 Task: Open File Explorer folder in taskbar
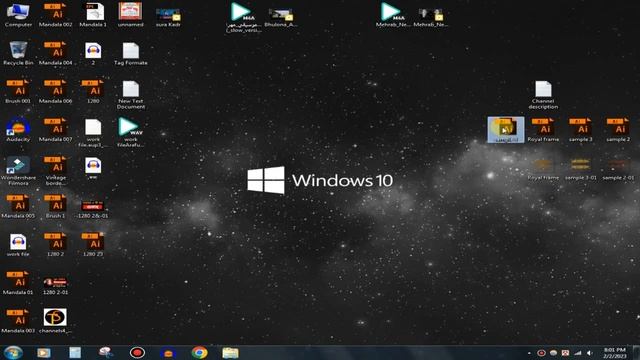(x=230, y=353)
